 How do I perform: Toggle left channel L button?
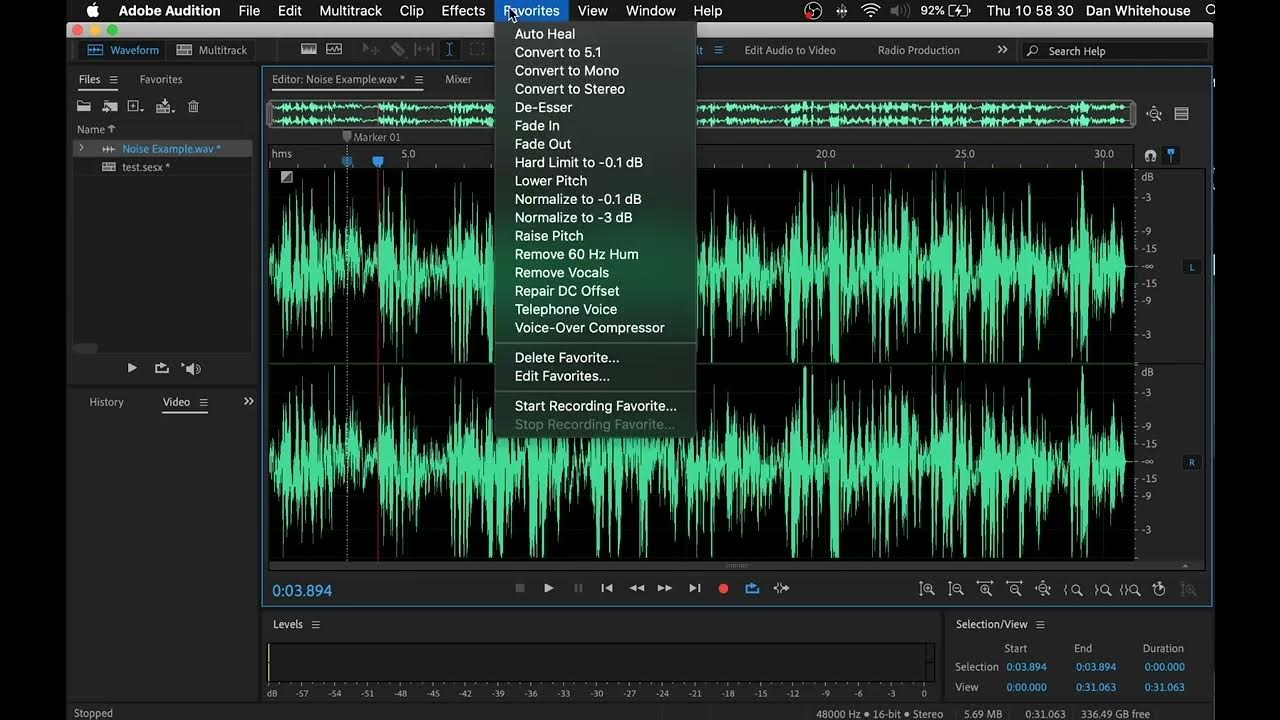pos(1192,267)
